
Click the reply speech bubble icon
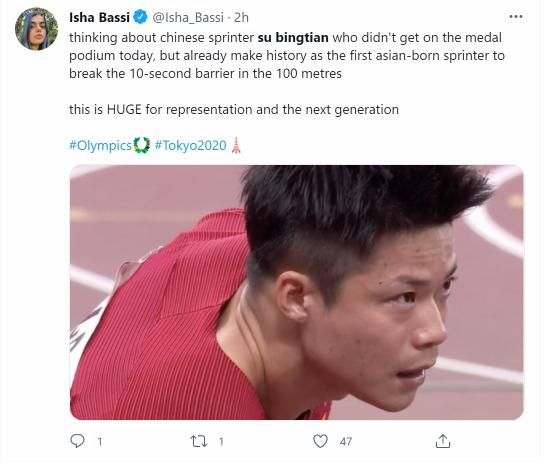point(77,441)
